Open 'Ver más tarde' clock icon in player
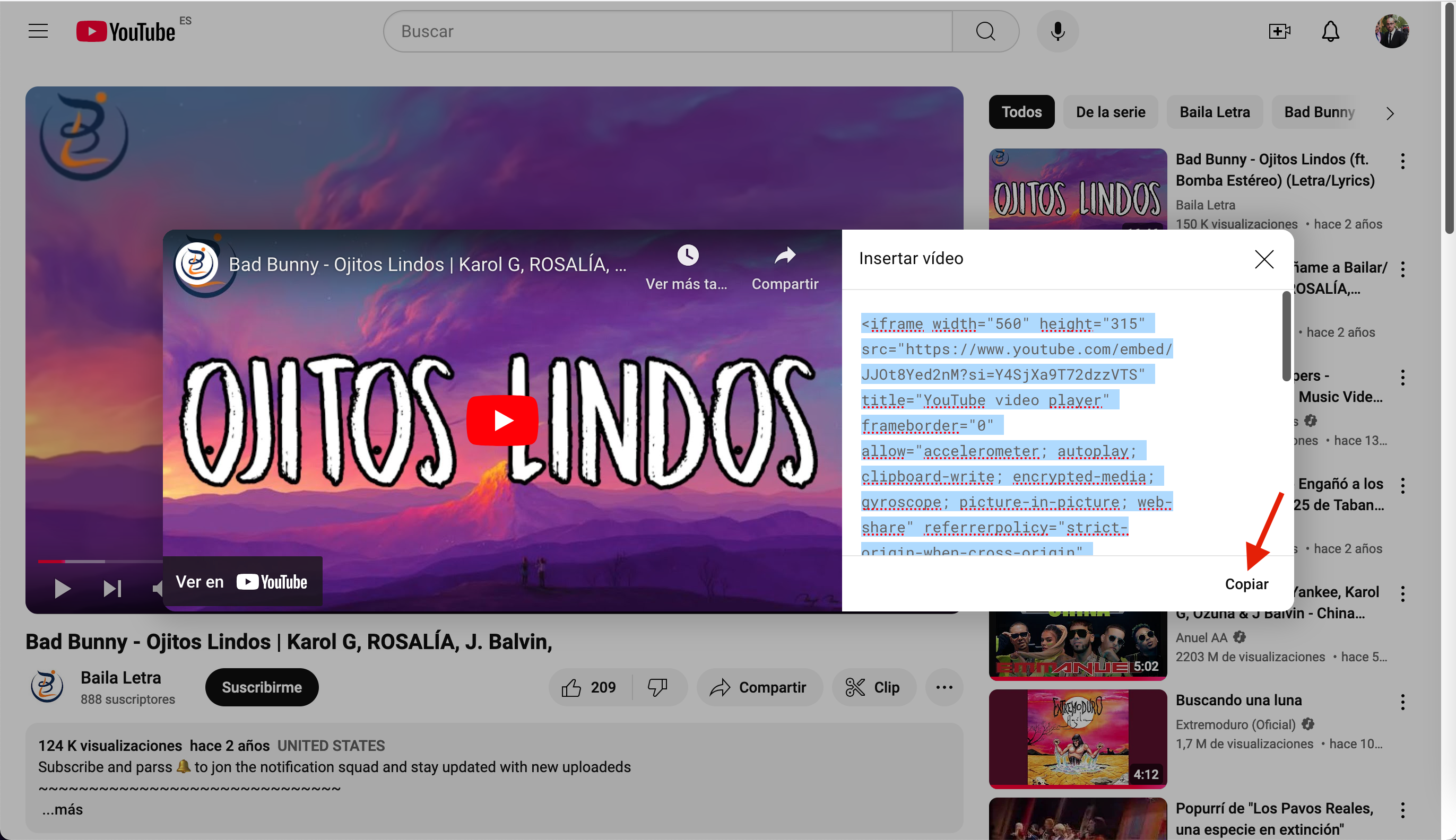This screenshot has width=1456, height=840. click(687, 255)
